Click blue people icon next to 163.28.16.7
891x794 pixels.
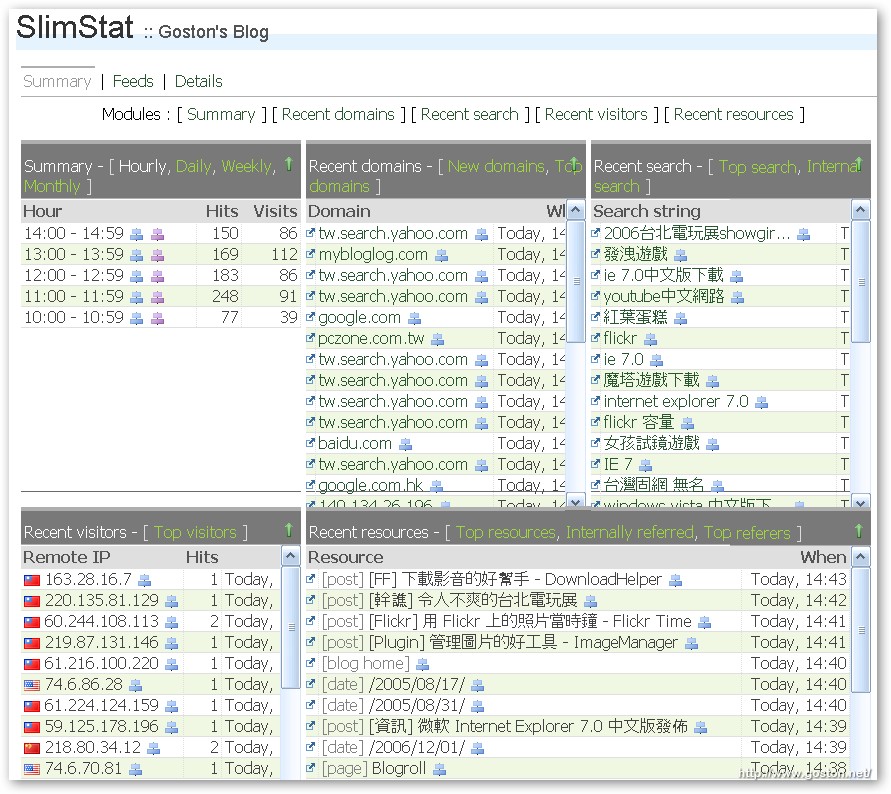pyautogui.click(x=145, y=580)
